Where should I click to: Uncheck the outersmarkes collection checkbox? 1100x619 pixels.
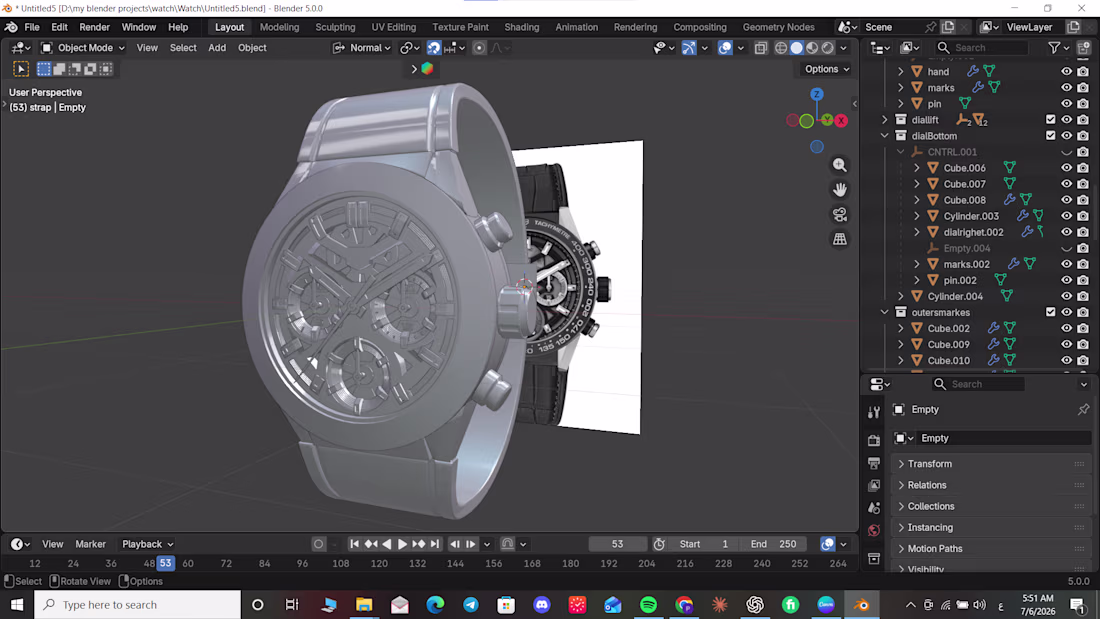(1050, 312)
